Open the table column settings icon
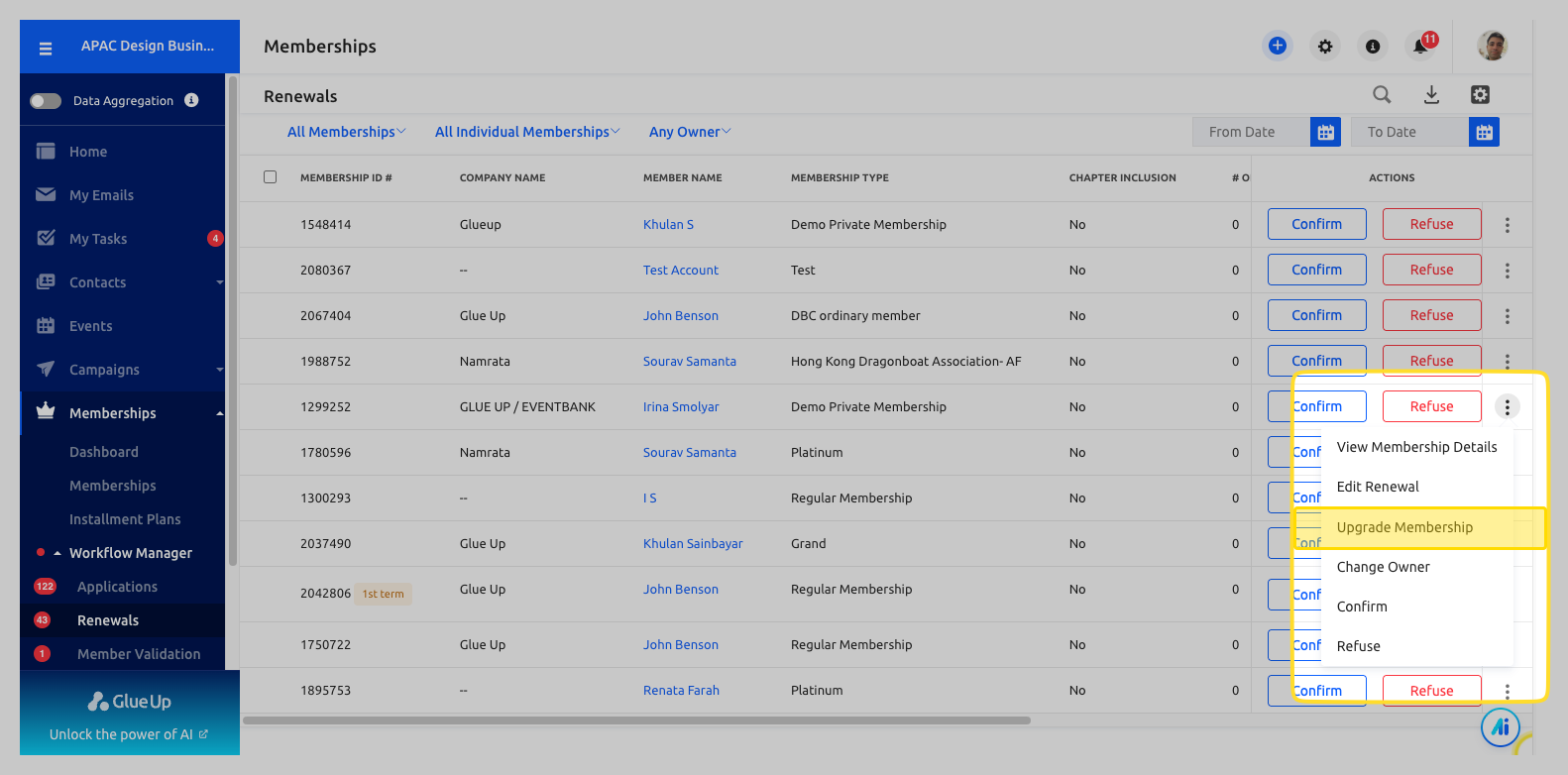1568x775 pixels. (1480, 95)
